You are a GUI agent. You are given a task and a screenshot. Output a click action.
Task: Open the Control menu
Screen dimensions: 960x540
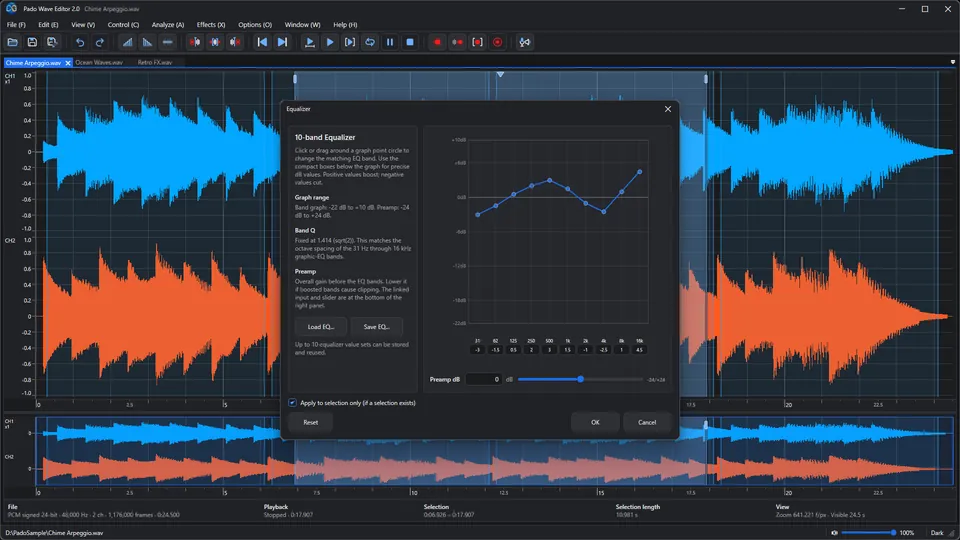pyautogui.click(x=123, y=24)
